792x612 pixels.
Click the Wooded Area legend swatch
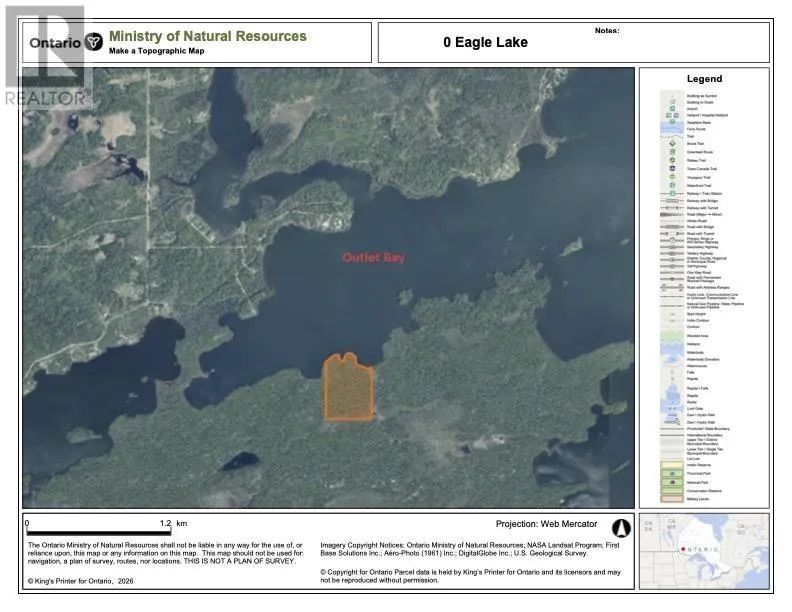(672, 335)
